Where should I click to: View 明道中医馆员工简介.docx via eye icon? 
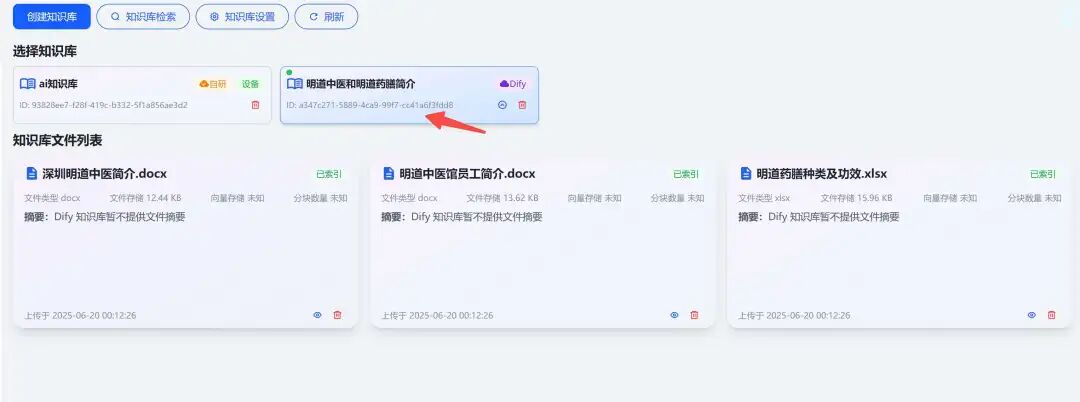point(674,315)
